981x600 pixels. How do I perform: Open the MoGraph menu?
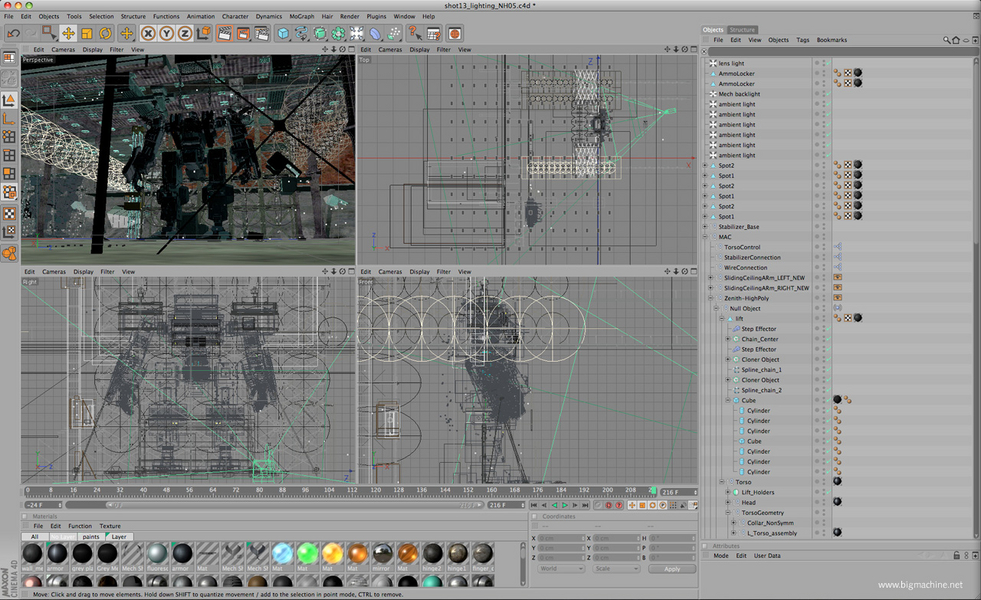click(301, 16)
